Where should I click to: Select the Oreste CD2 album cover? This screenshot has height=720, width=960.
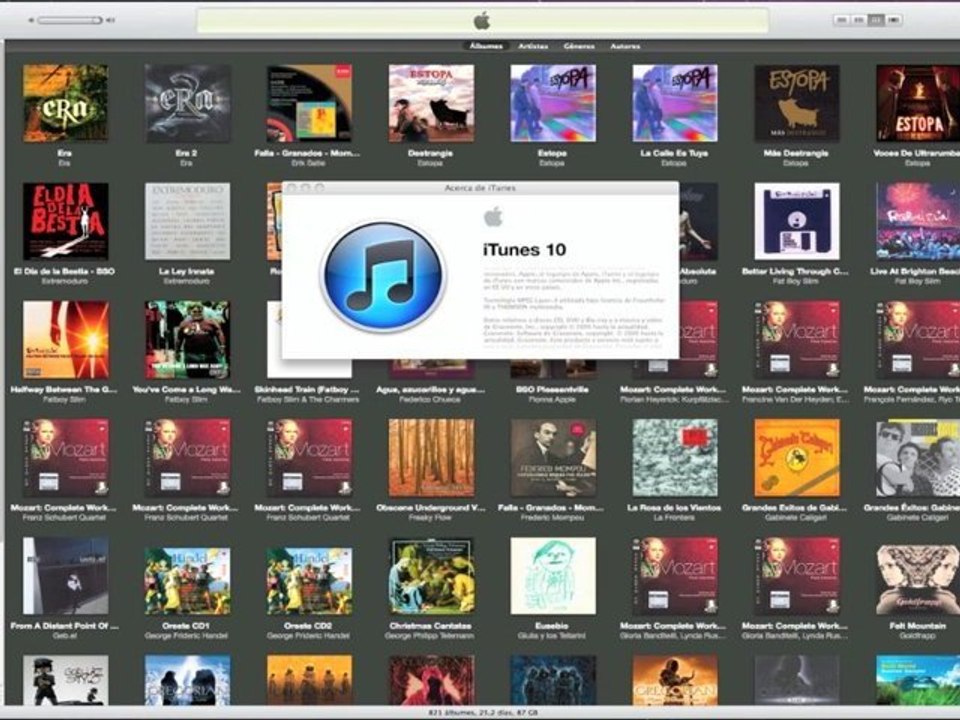coord(309,580)
